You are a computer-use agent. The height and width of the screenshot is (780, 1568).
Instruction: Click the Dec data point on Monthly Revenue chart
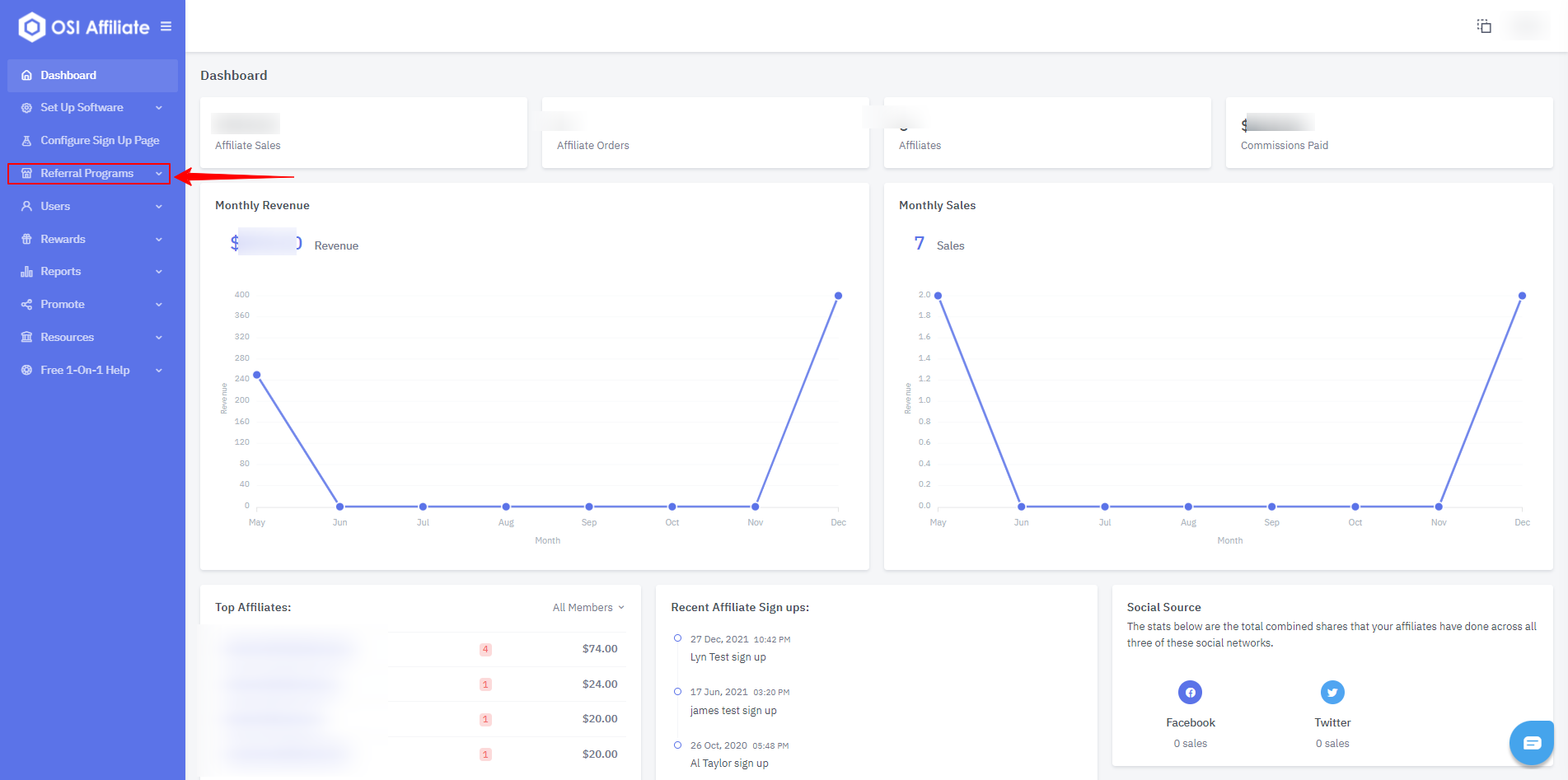[838, 296]
